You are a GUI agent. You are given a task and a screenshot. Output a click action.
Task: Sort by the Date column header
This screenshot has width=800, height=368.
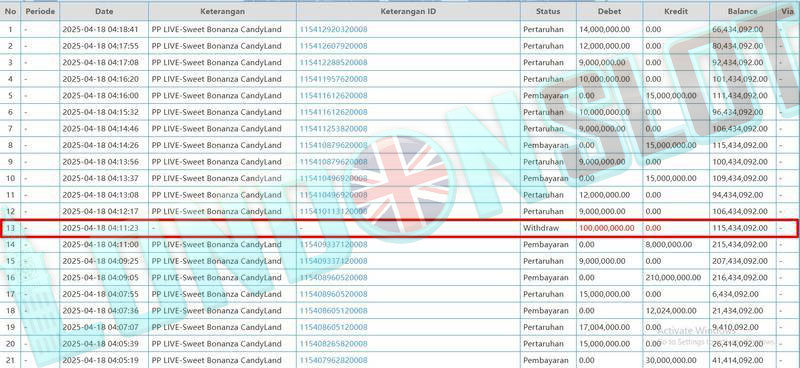pyautogui.click(x=104, y=11)
